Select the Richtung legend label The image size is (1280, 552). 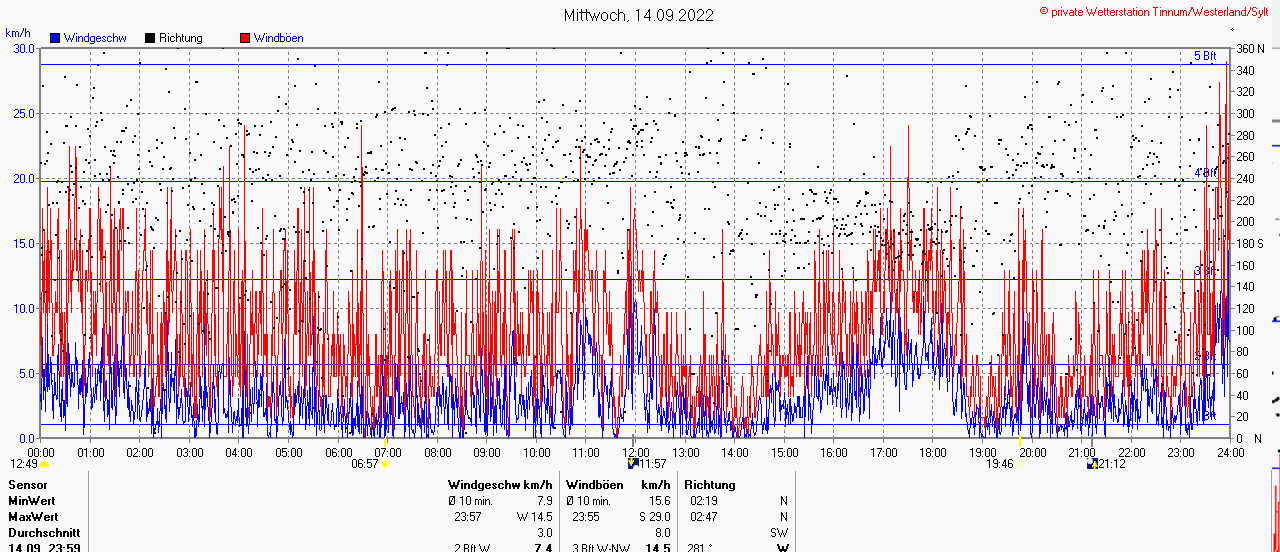181,38
